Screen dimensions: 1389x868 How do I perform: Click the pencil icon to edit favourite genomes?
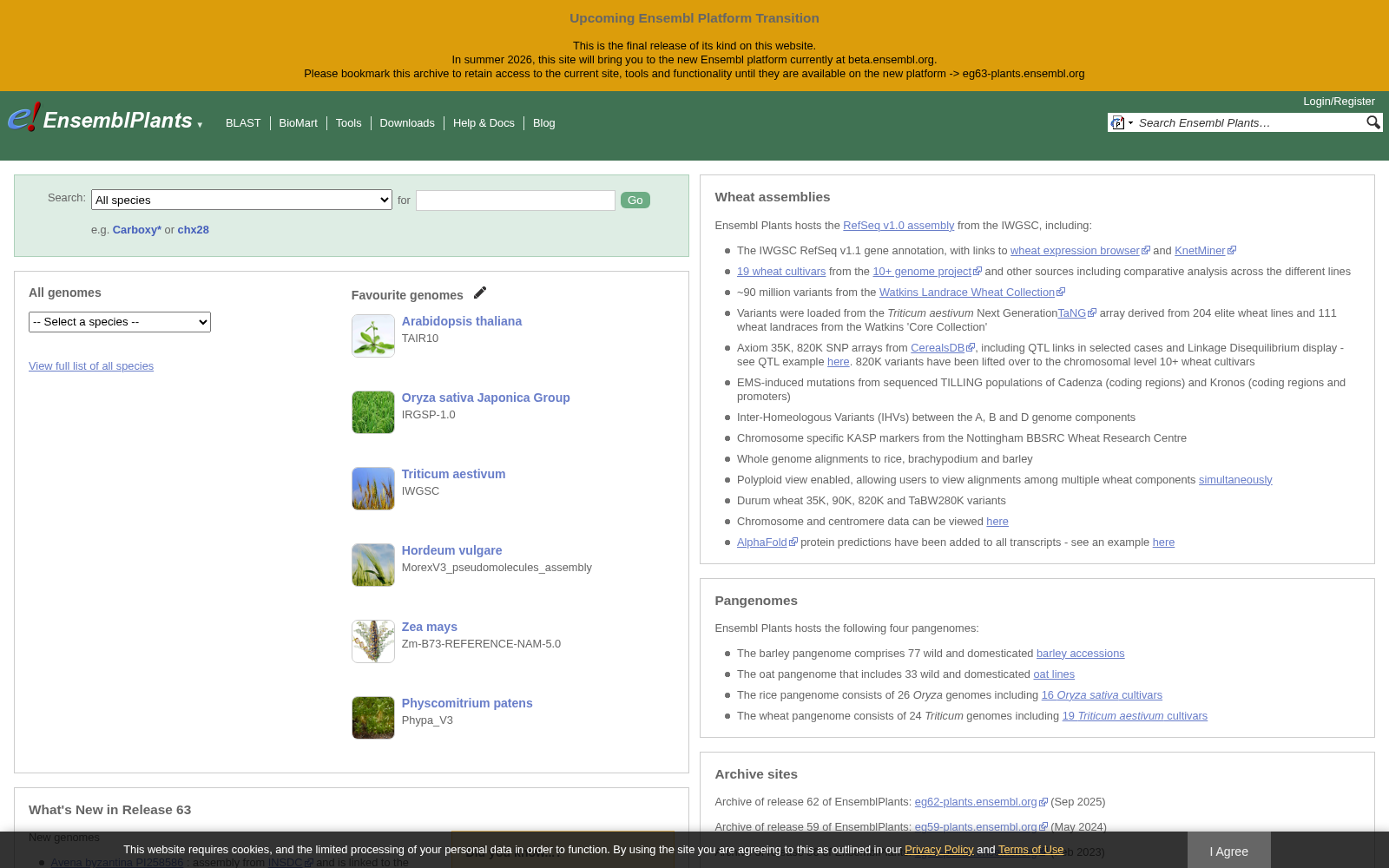(x=480, y=293)
